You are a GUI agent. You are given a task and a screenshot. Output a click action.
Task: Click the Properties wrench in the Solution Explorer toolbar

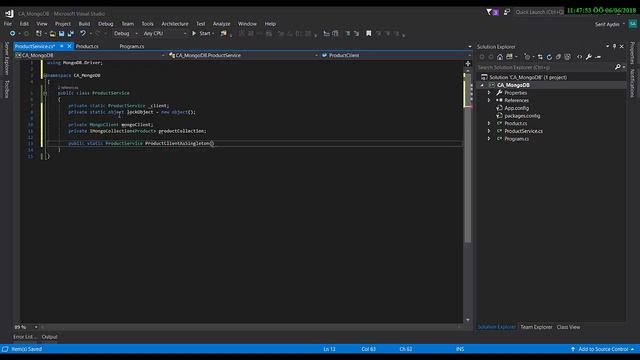[589, 57]
